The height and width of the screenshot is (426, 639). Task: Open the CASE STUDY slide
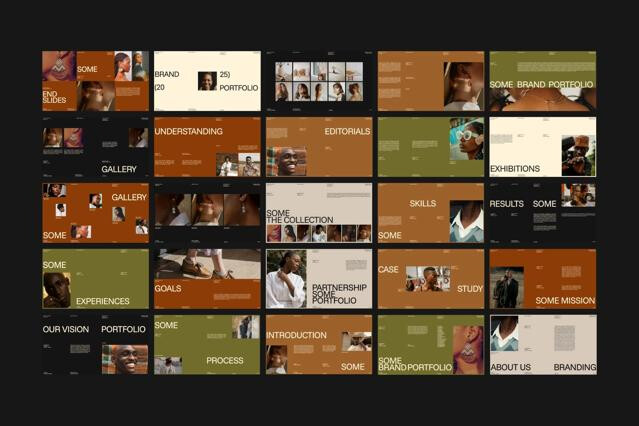[431, 279]
